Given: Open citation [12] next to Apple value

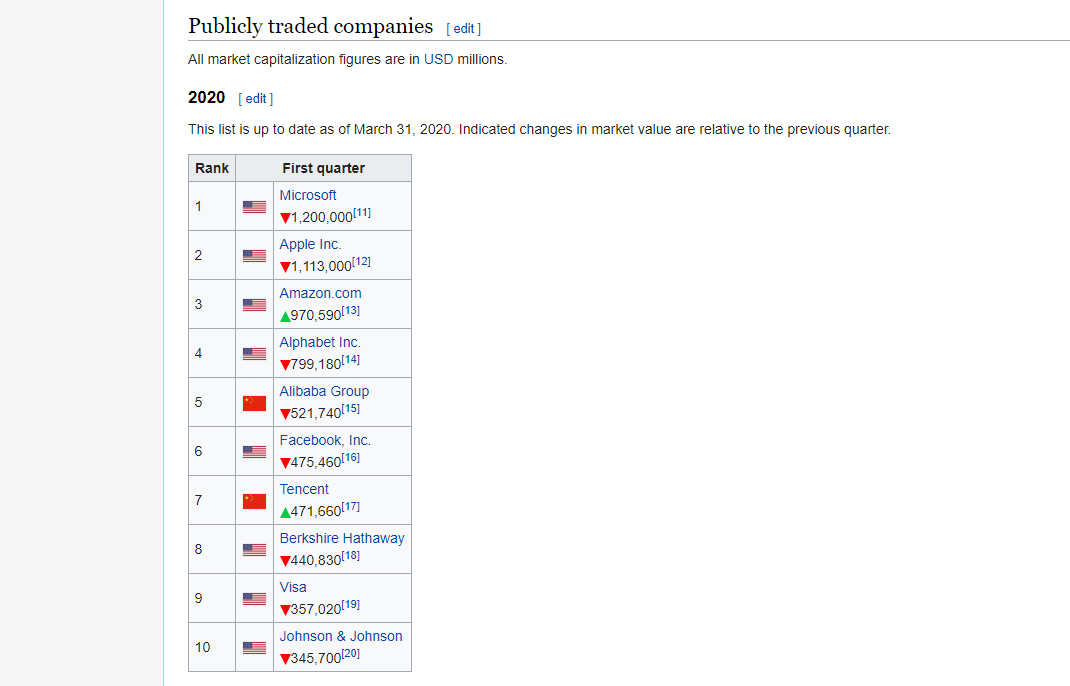Looking at the screenshot, I should 361,261.
